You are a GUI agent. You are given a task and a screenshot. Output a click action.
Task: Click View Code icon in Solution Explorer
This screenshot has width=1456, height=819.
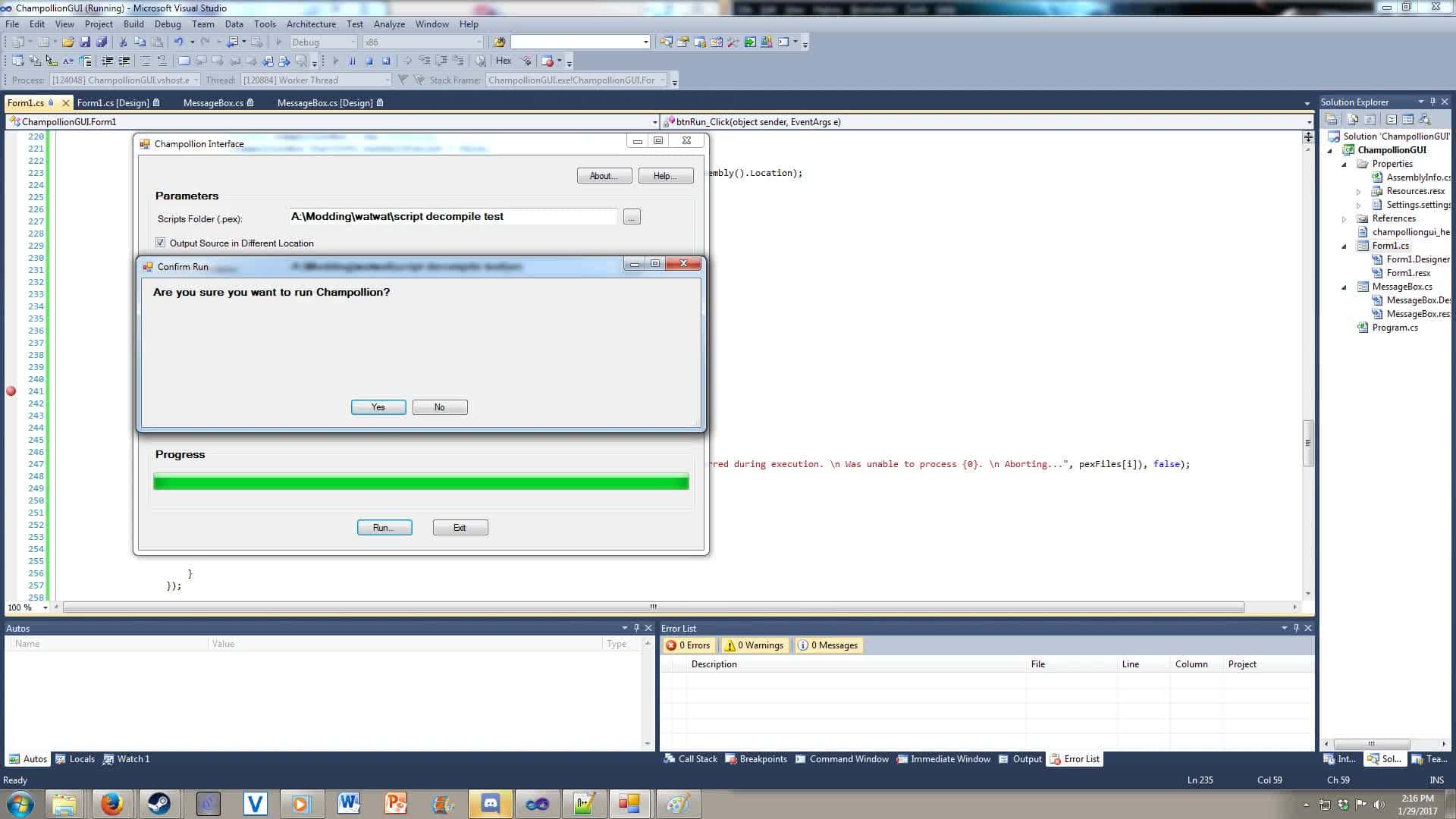pos(1391,120)
